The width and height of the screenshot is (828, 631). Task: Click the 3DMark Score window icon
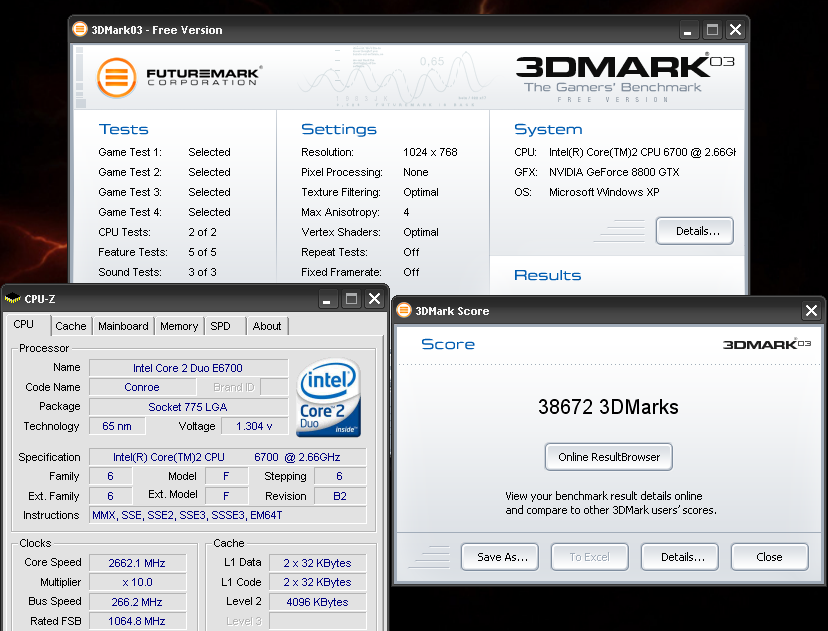point(404,310)
